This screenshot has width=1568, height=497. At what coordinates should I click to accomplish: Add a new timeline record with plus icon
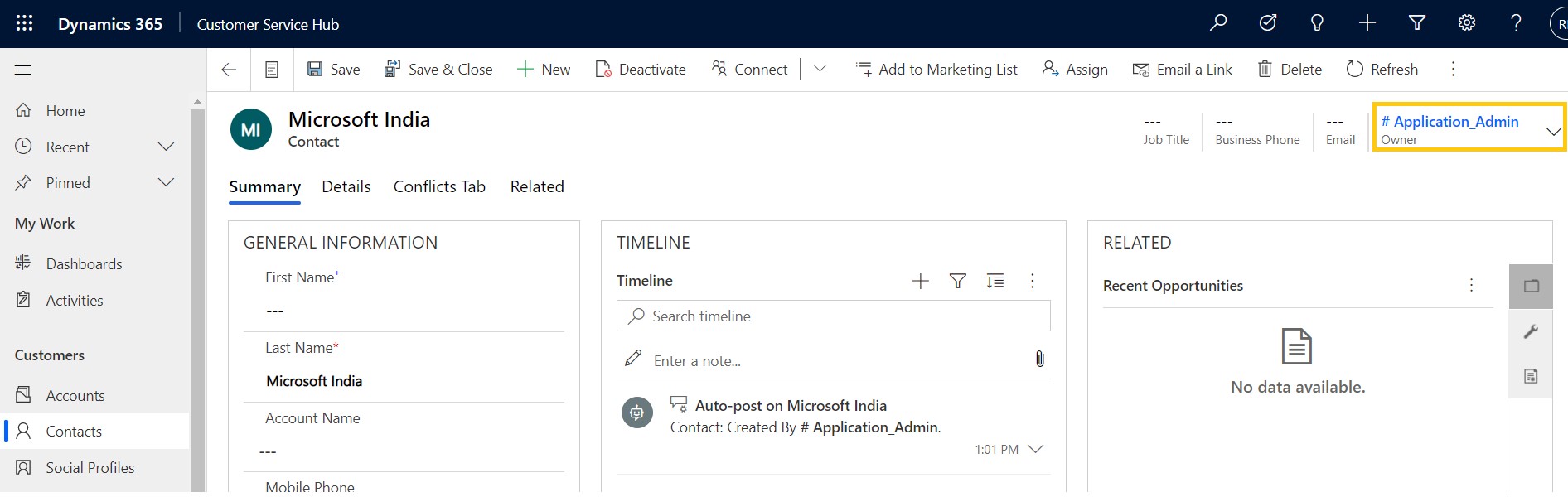pos(920,281)
